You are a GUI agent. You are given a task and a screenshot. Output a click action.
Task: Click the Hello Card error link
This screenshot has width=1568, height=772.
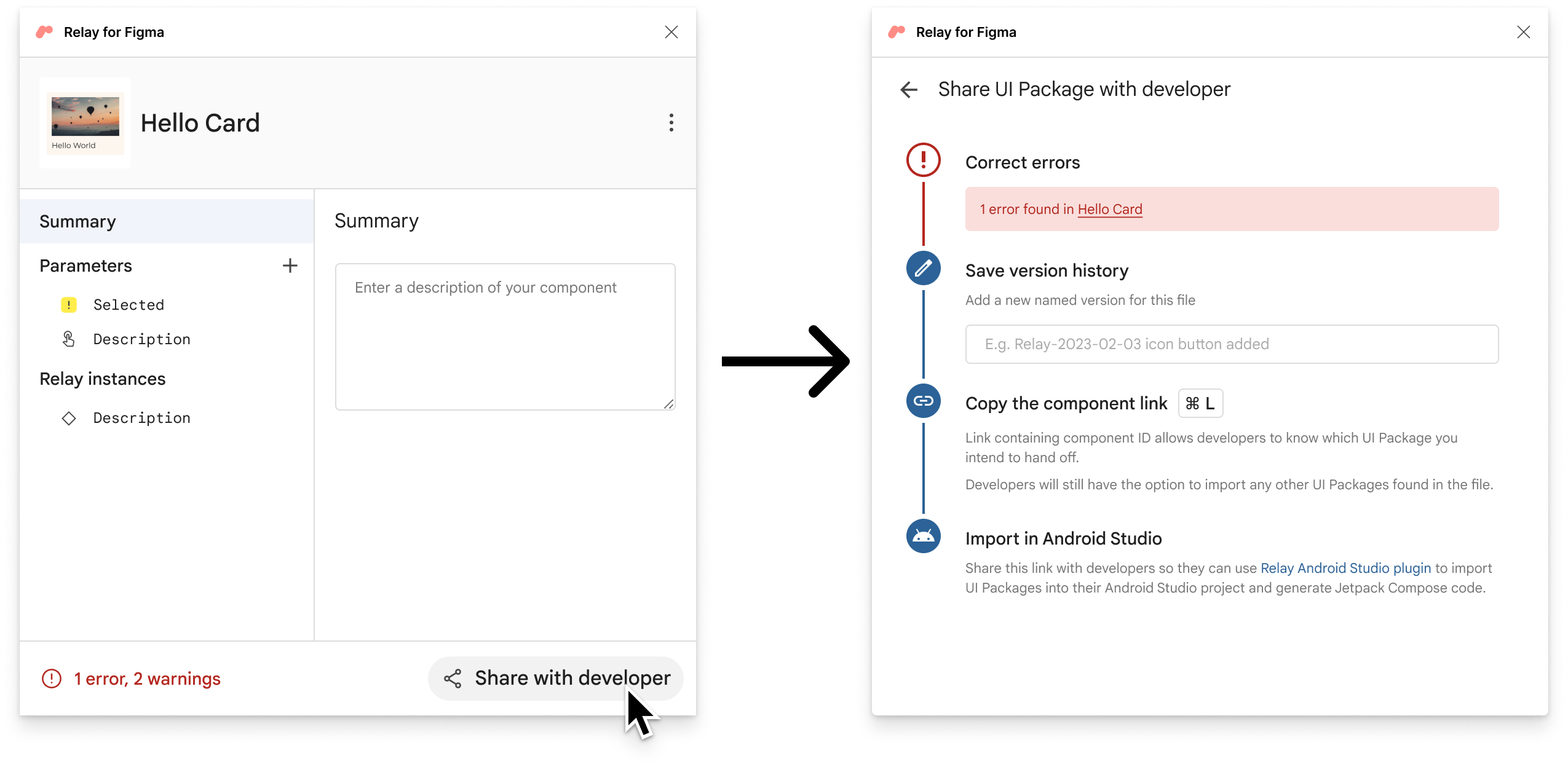click(1108, 209)
